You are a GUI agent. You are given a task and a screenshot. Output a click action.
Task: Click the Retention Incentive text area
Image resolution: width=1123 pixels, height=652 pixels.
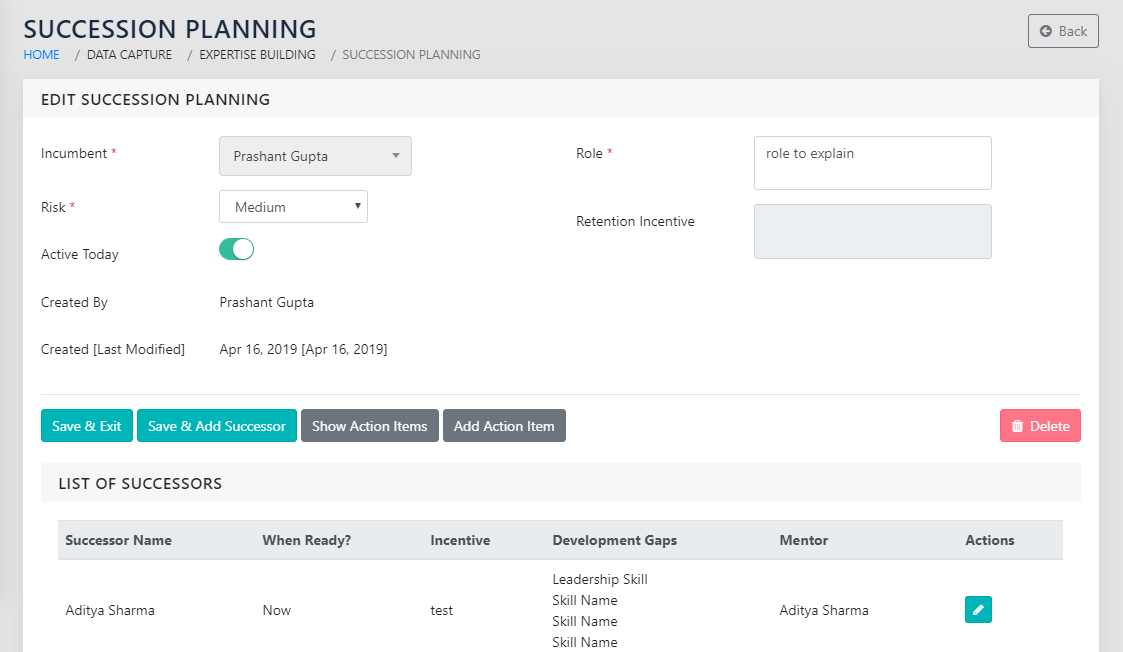point(872,232)
